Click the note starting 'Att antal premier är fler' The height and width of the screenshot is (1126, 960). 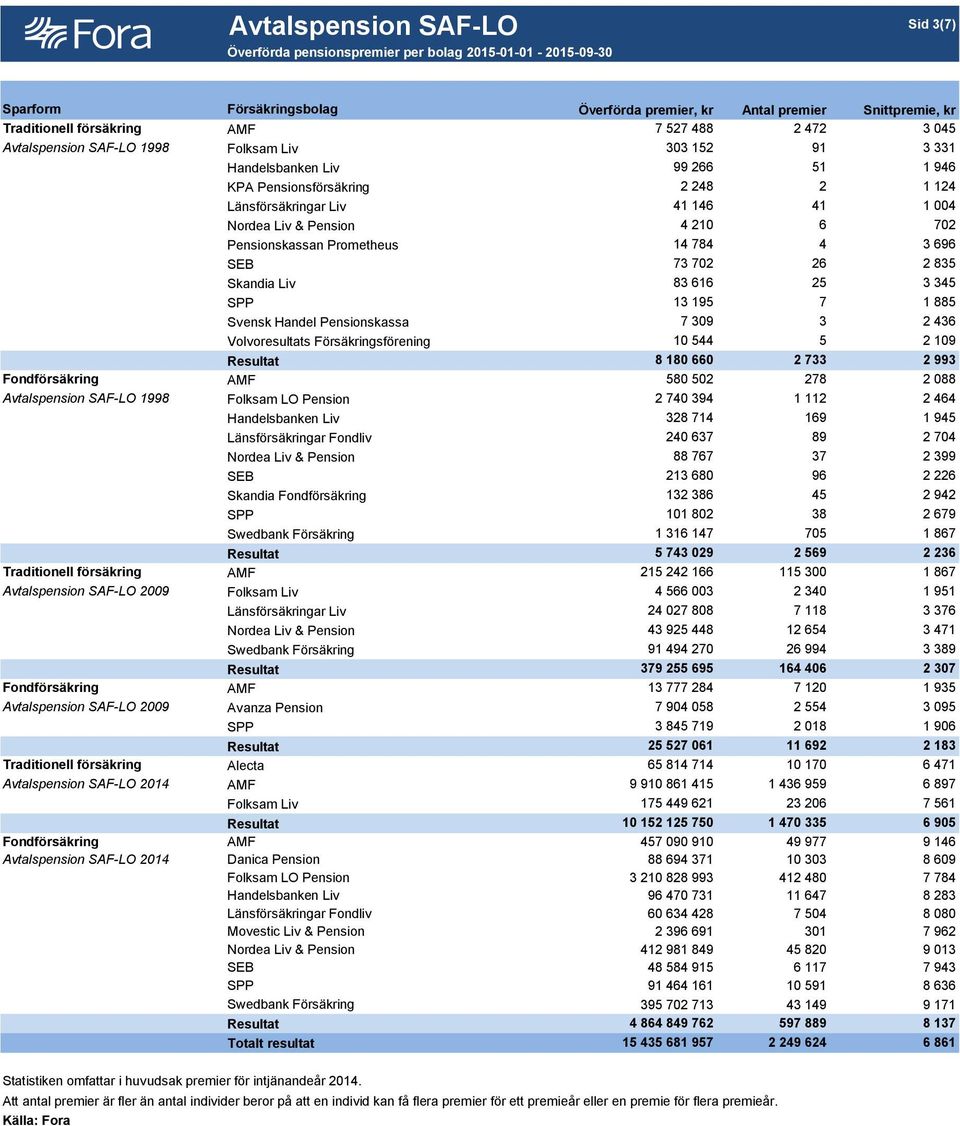point(390,1101)
